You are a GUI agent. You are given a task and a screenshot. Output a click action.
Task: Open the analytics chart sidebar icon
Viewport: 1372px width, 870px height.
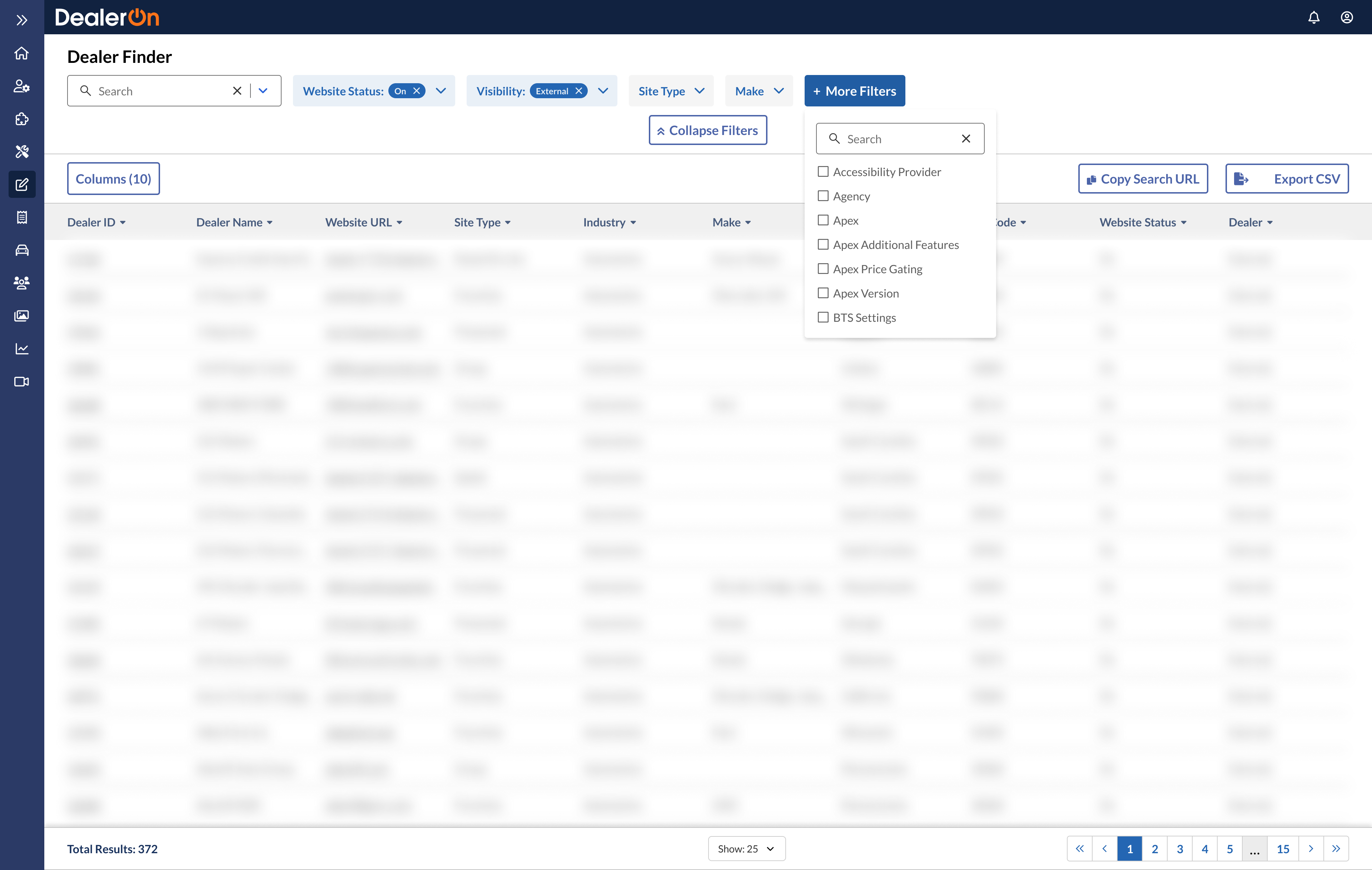pos(22,349)
